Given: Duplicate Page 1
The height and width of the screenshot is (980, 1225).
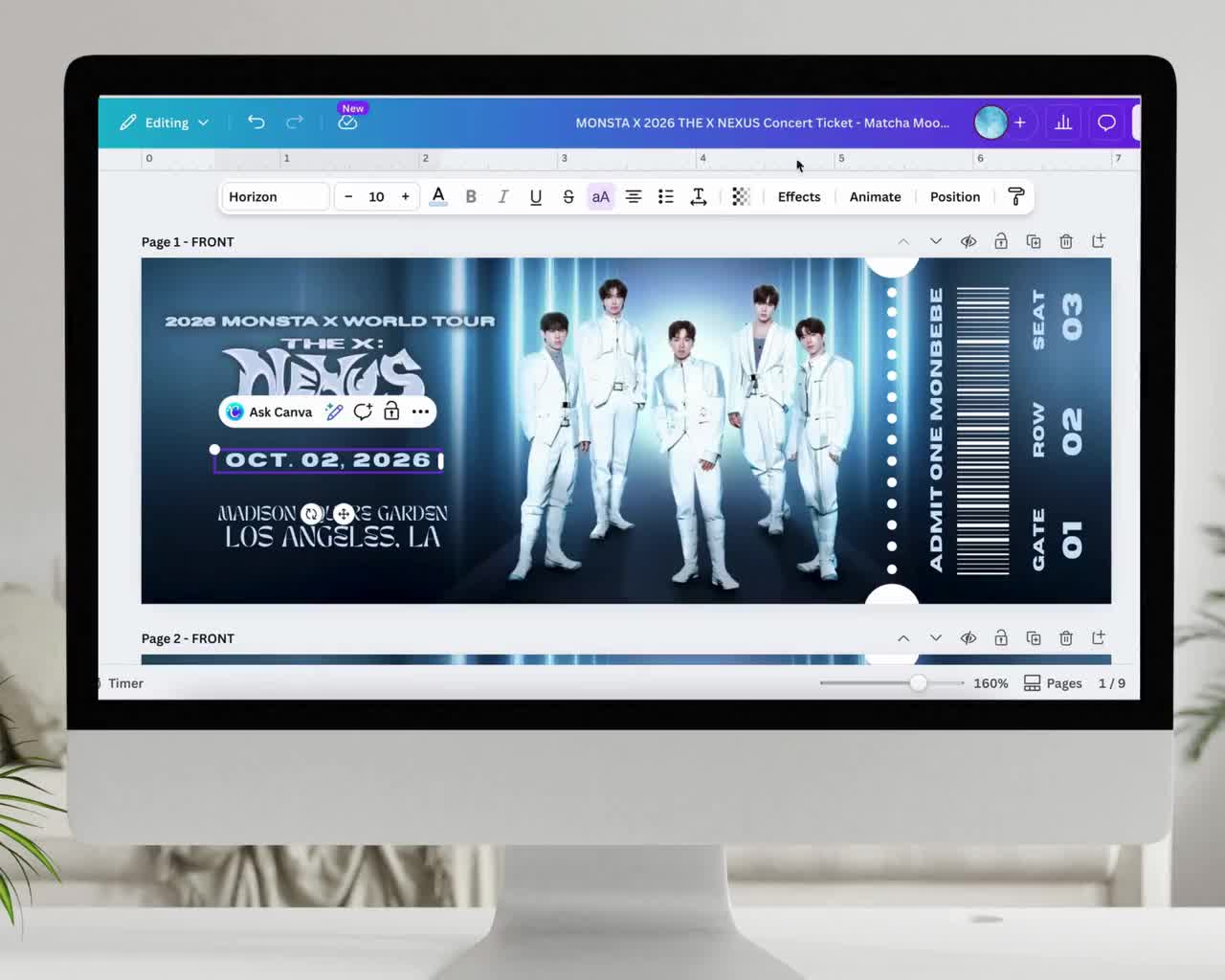Looking at the screenshot, I should [x=1034, y=241].
